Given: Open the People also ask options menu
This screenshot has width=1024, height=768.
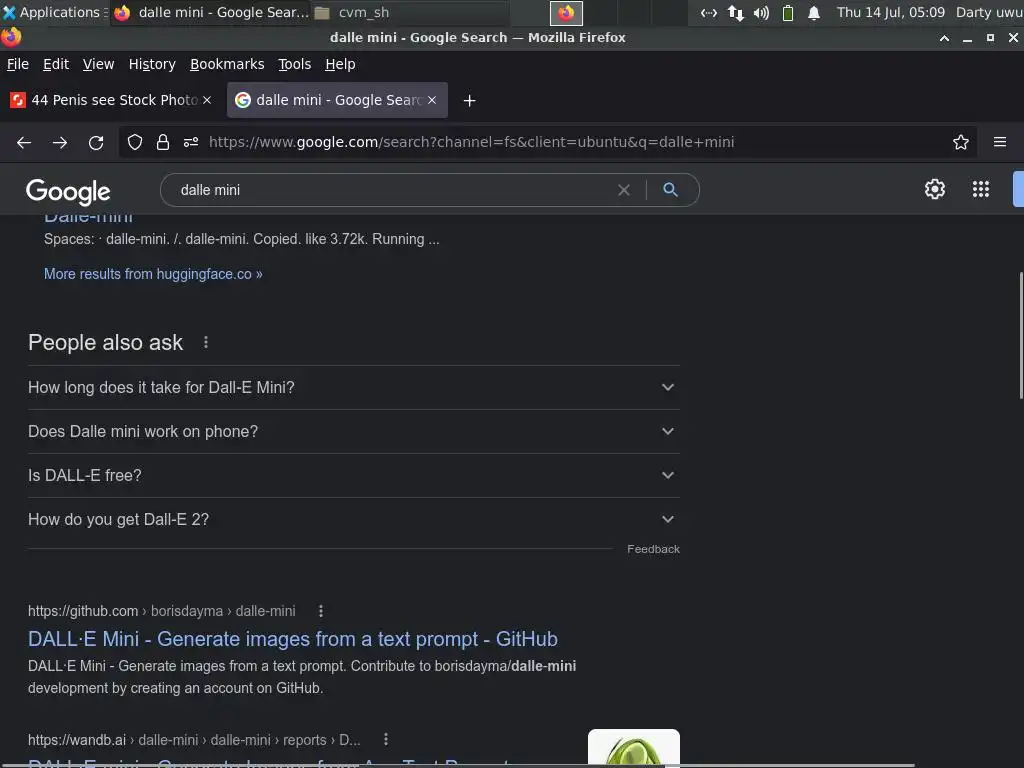Looking at the screenshot, I should click(x=206, y=342).
